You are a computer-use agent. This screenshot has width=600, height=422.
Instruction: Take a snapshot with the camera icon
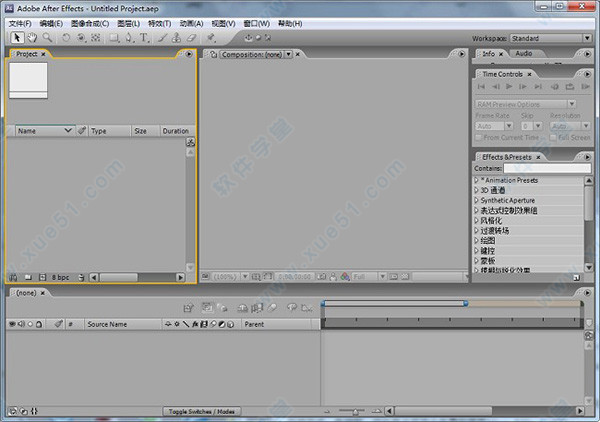(x=322, y=276)
